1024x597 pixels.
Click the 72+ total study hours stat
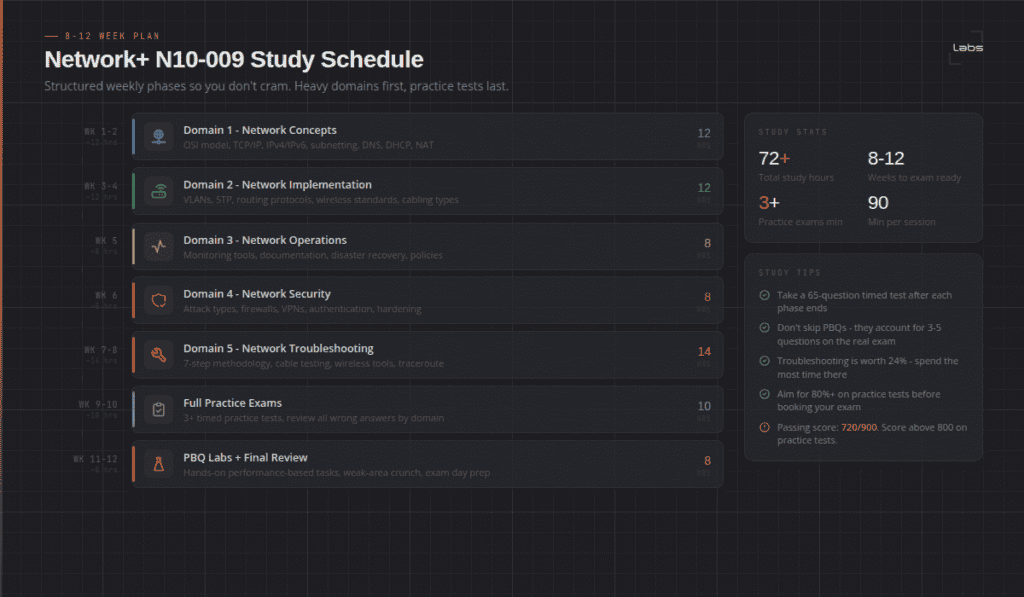(775, 158)
